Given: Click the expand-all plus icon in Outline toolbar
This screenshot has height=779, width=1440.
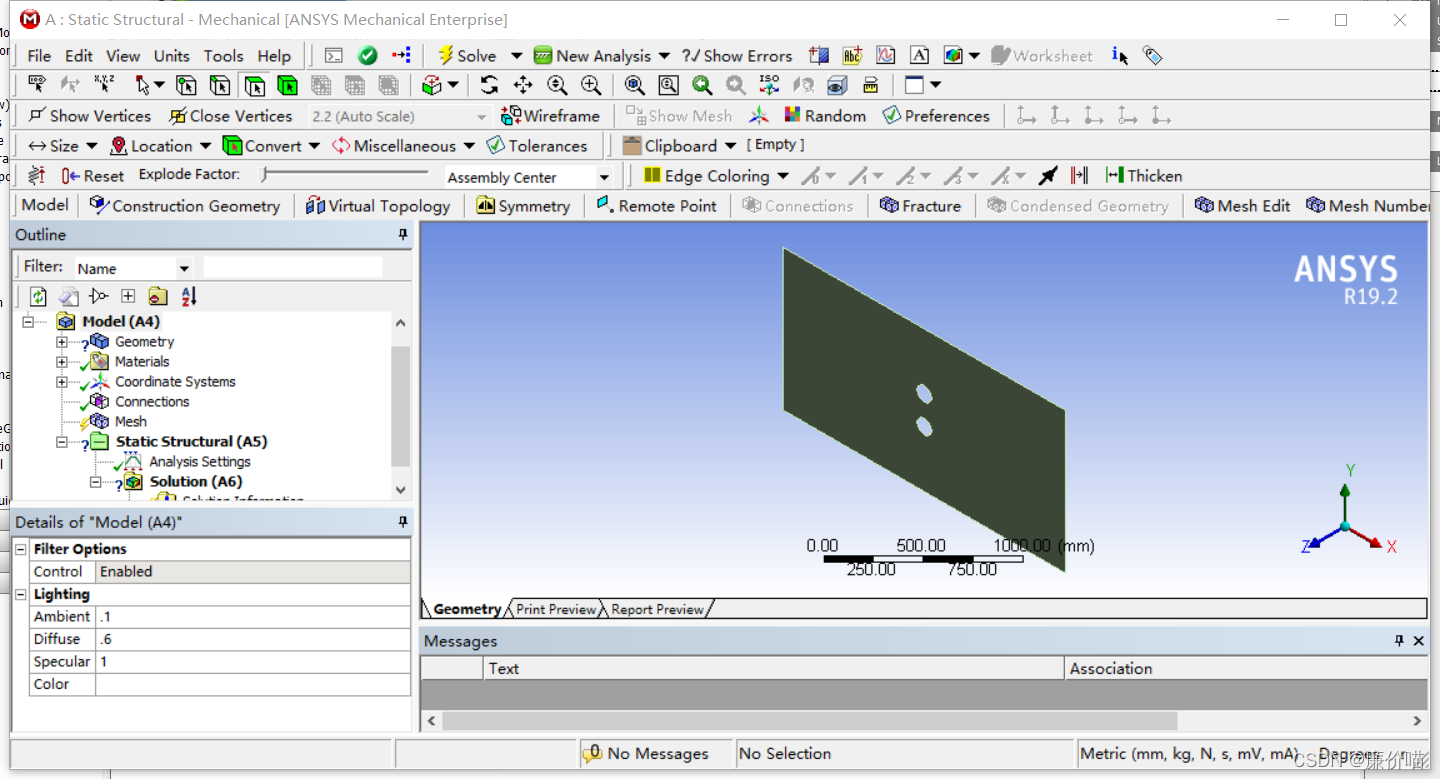Looking at the screenshot, I should 128,296.
